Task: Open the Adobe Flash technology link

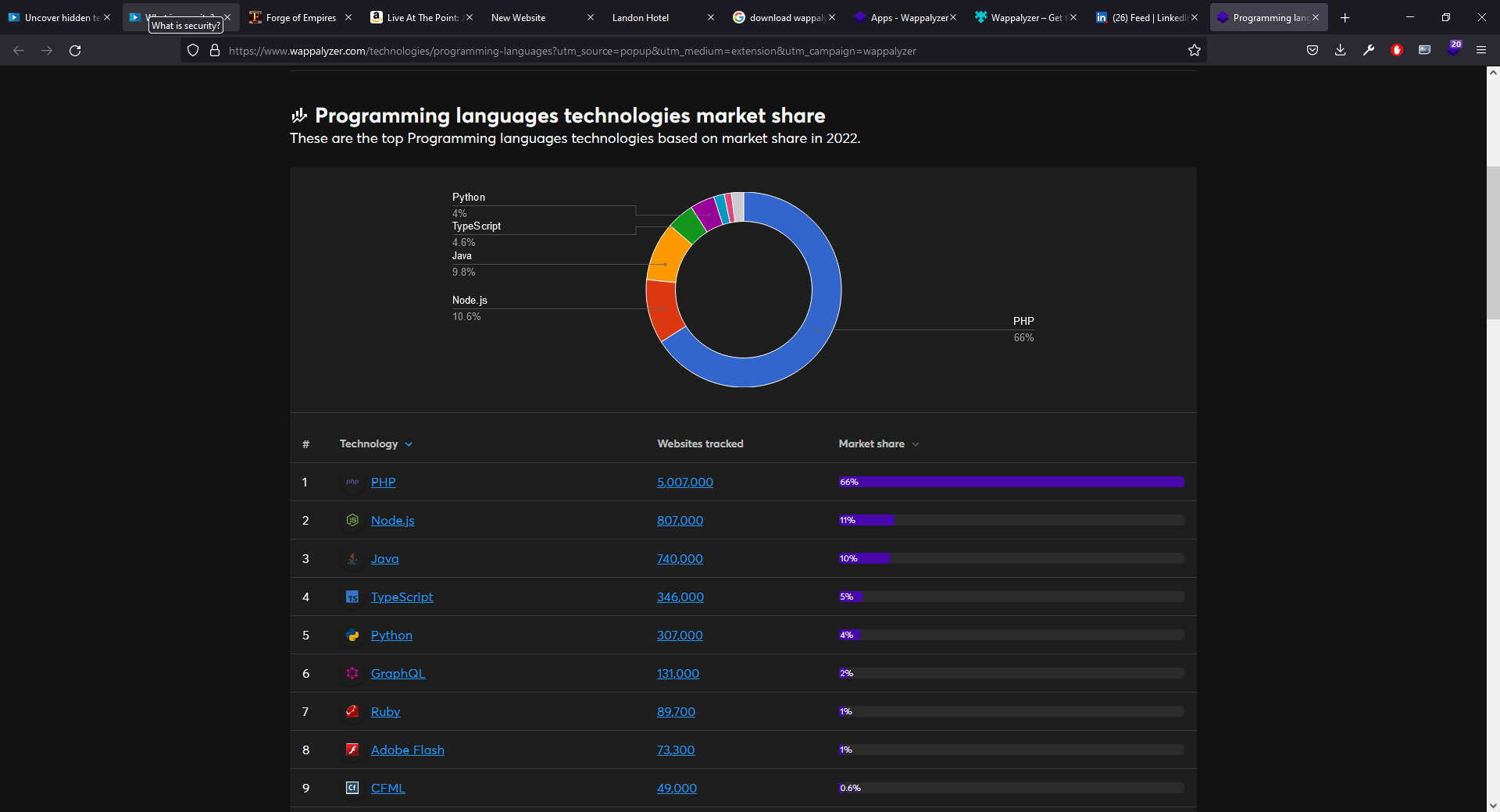Action: pyautogui.click(x=407, y=750)
